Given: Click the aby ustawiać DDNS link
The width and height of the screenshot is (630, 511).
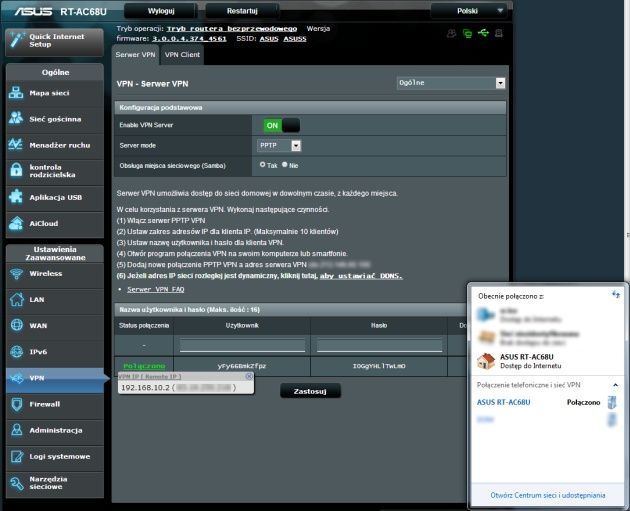Looking at the screenshot, I should pos(361,276).
